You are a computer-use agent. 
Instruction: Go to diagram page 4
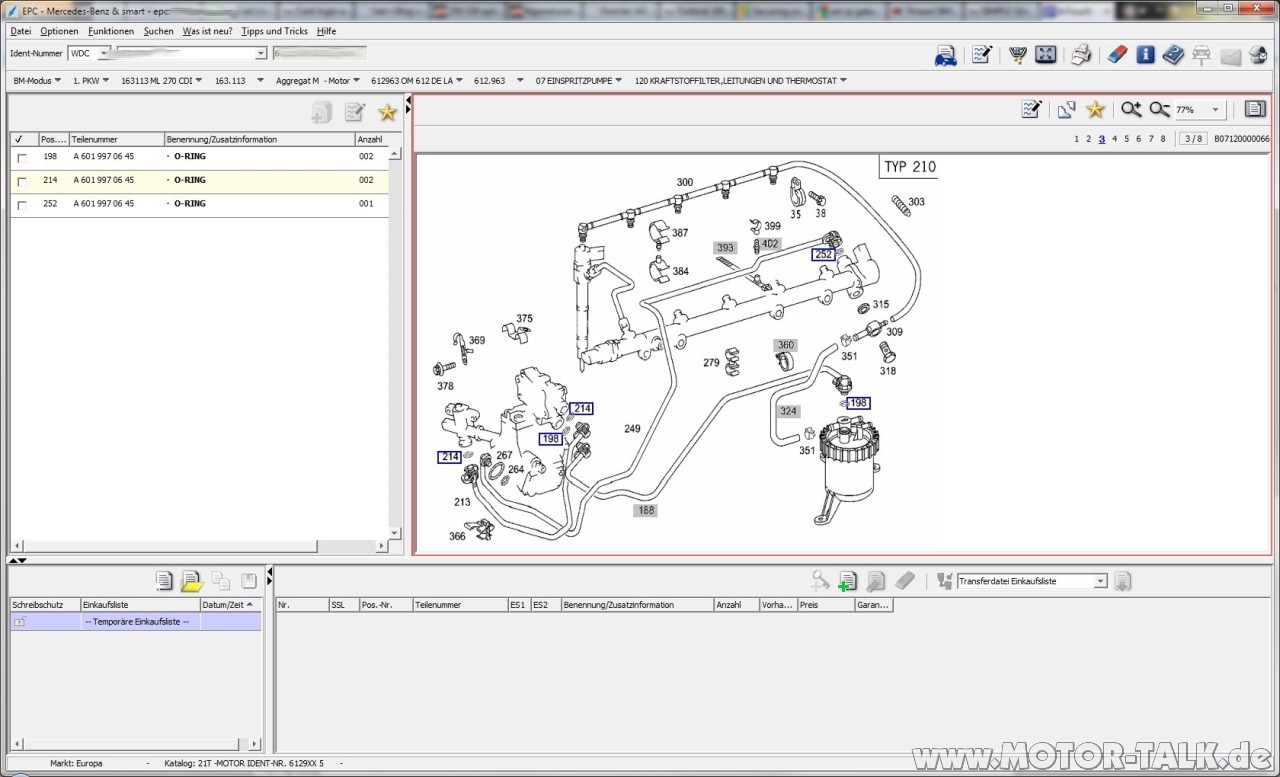pos(1114,139)
